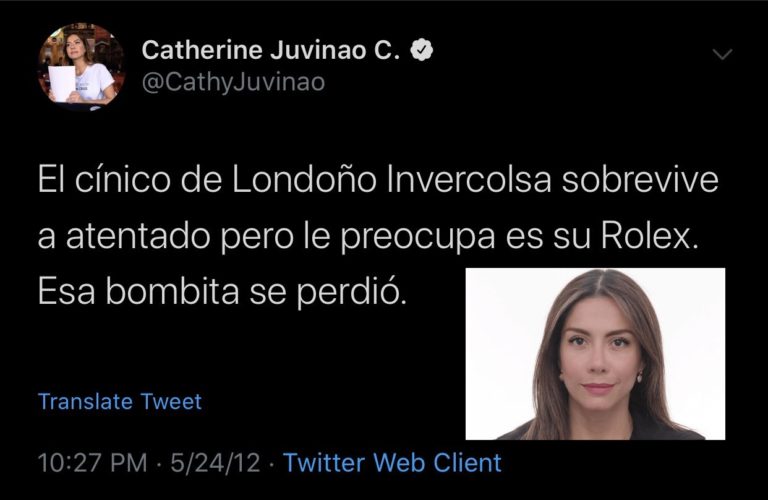
Task: Open the Catherine Juvinao C. display name
Action: 271,50
